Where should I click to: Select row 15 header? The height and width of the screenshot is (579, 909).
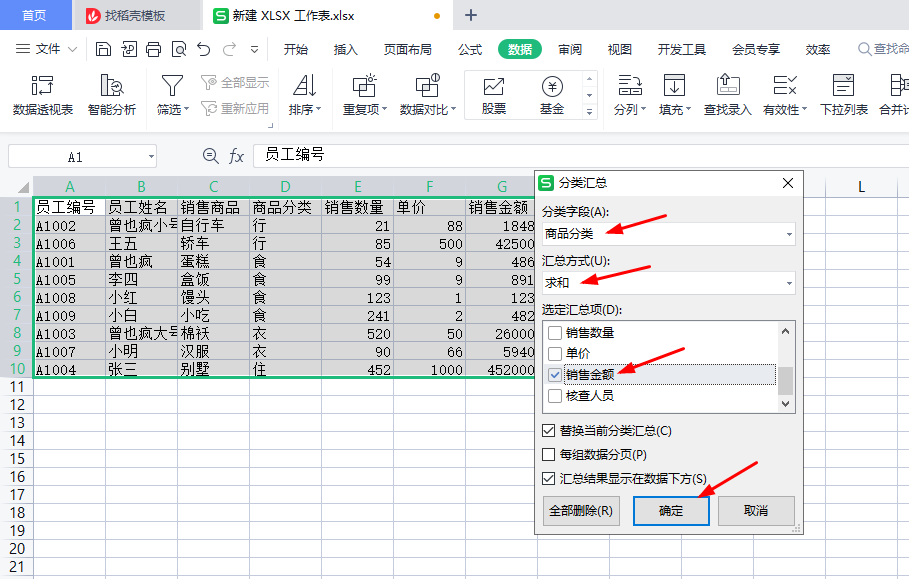point(17,458)
